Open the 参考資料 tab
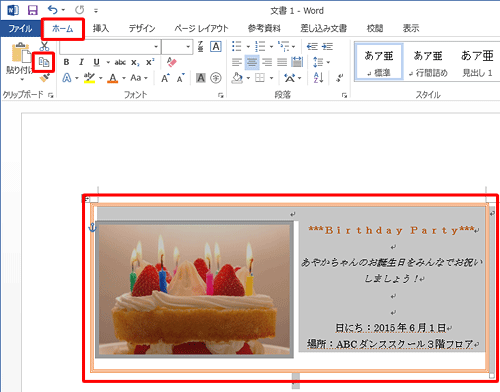Screen dimensions: 500x392 point(264,28)
